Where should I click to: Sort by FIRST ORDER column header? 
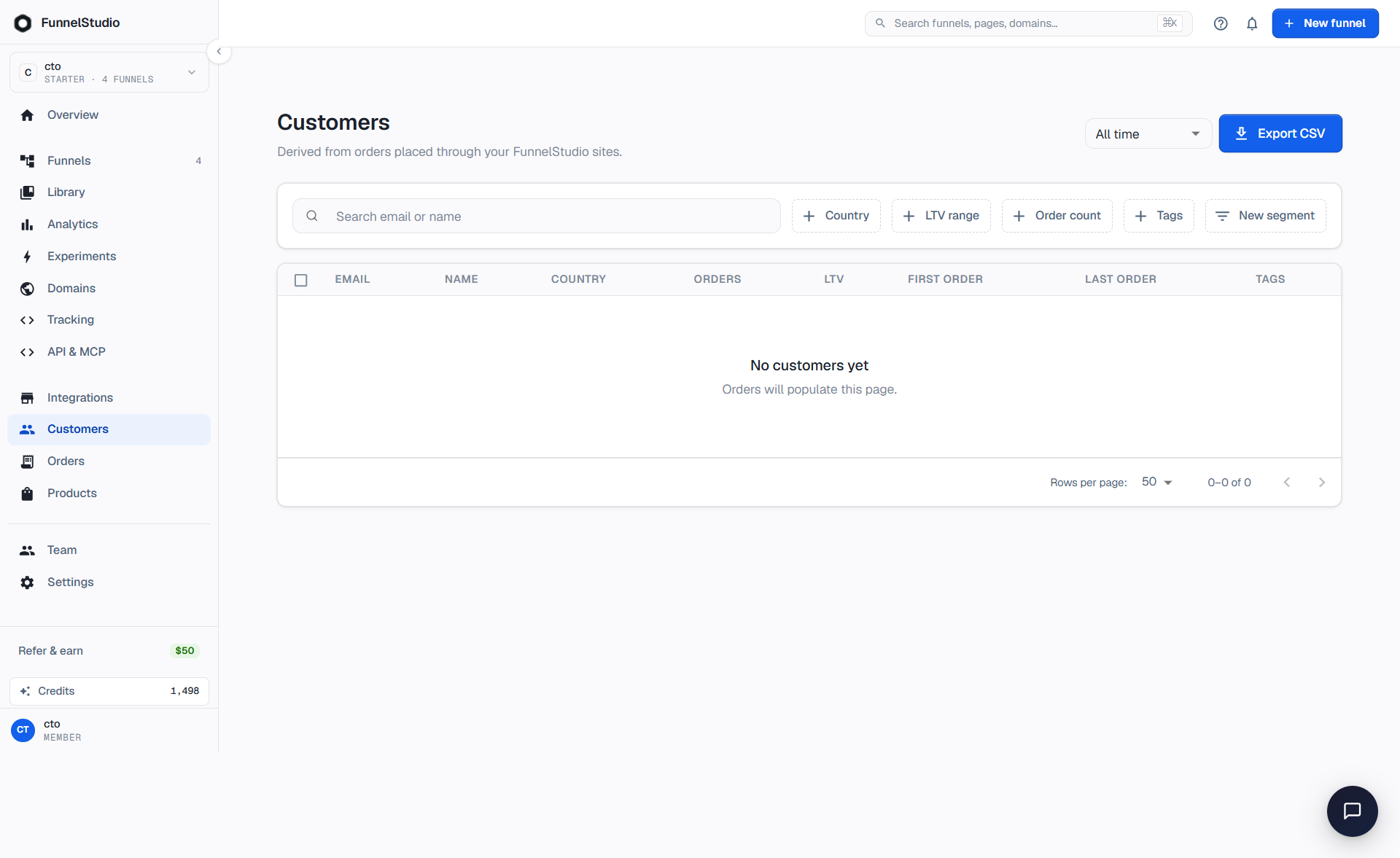945,279
